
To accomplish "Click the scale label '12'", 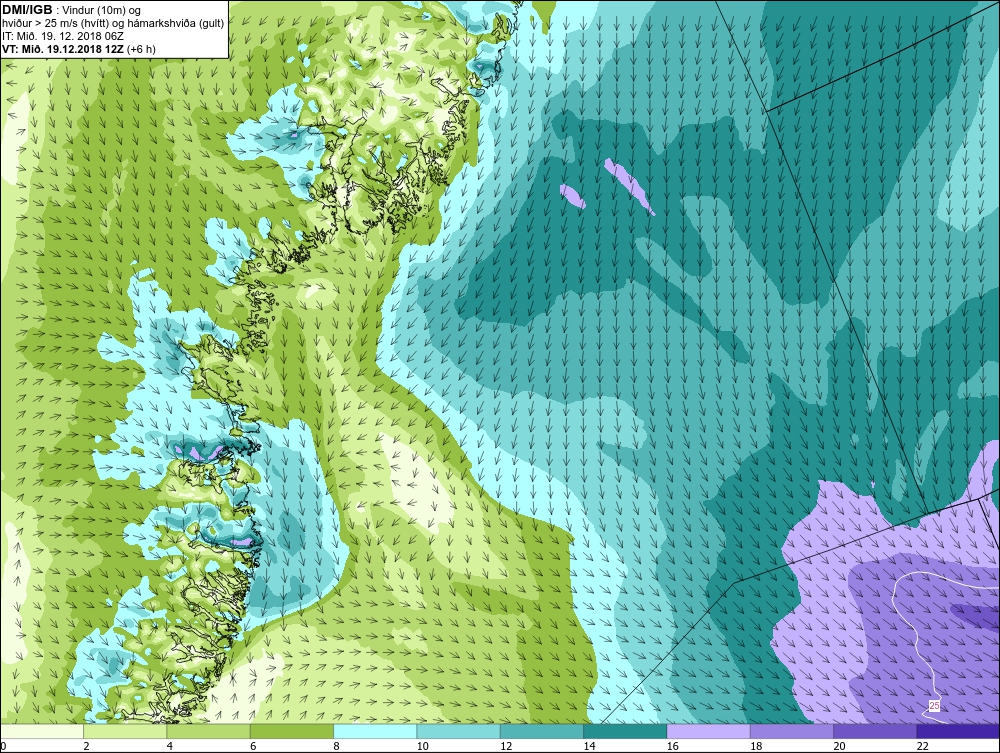I will tap(506, 747).
